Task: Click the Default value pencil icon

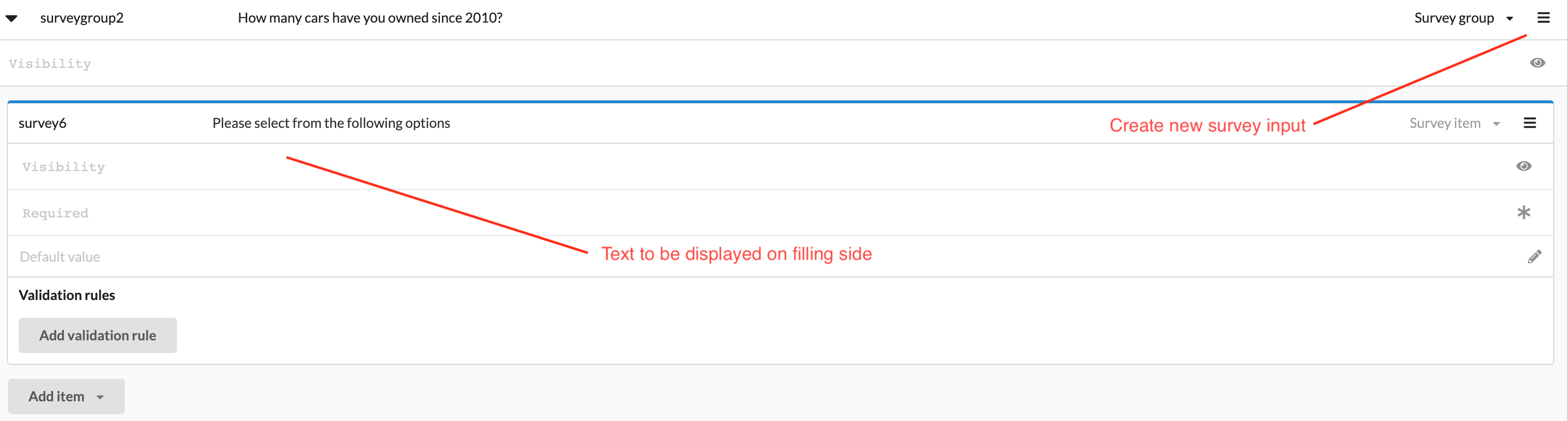Action: 1534,257
